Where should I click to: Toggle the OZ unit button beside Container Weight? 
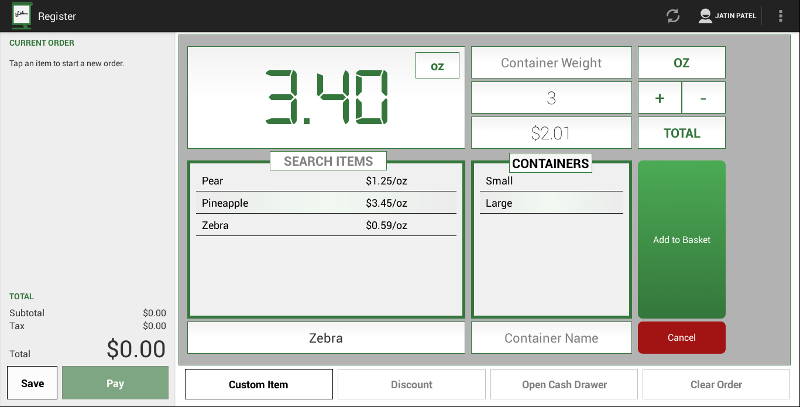click(682, 63)
